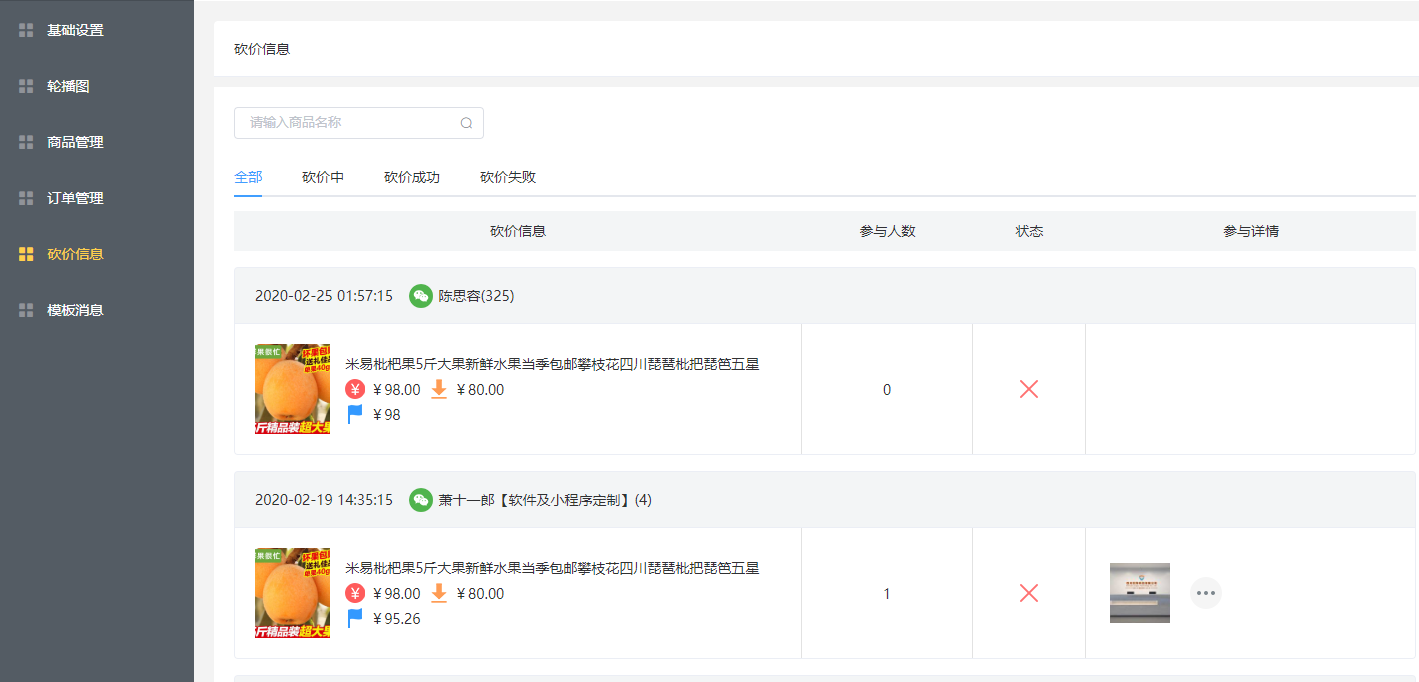Click orange down-arrow icon in second record
Image resolution: width=1419 pixels, height=682 pixels.
point(439,594)
